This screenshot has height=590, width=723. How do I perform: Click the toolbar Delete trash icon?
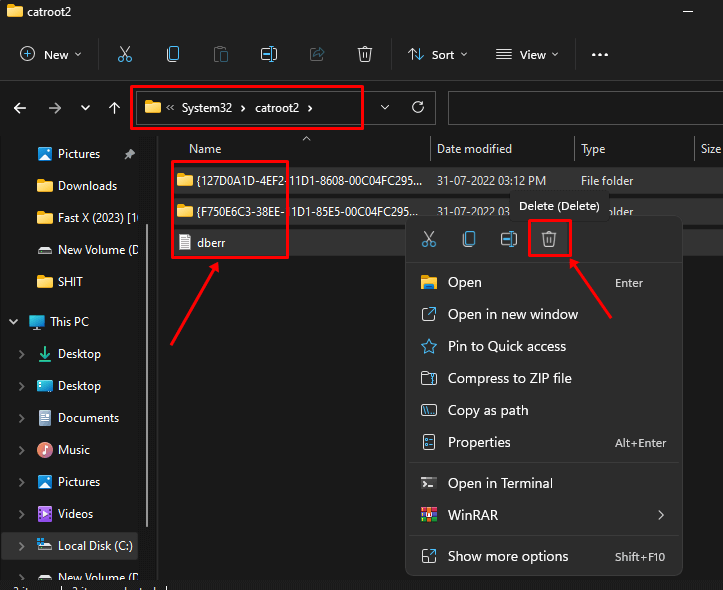365,55
